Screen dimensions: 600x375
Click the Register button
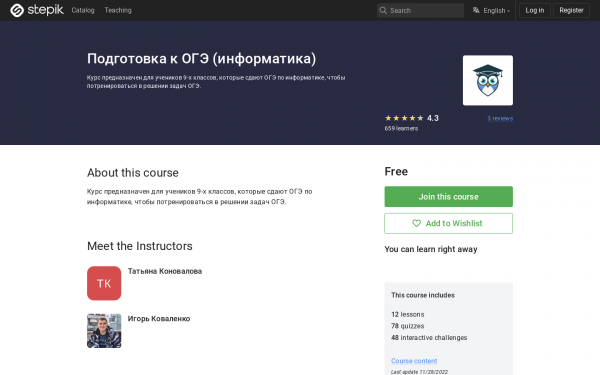(x=571, y=10)
